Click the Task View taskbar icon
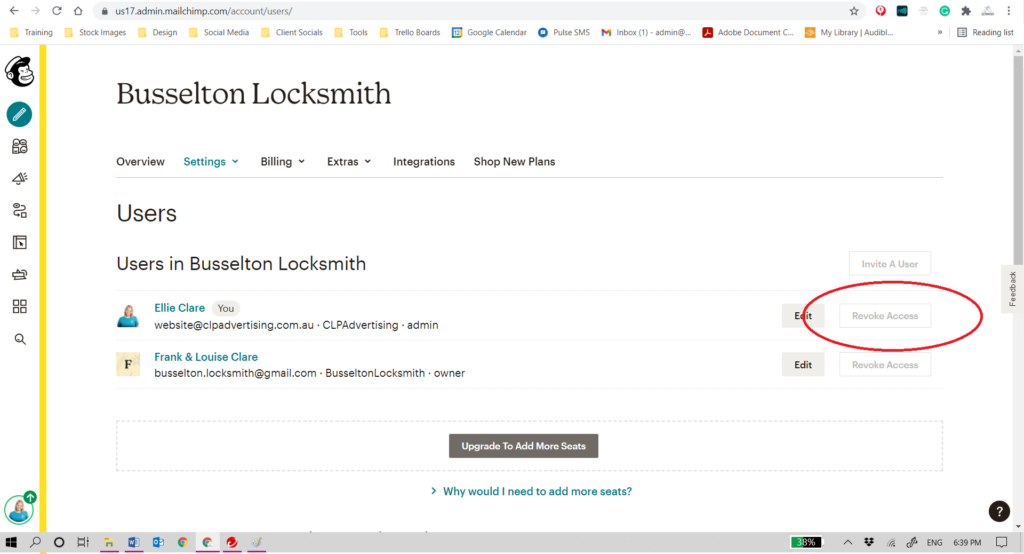Image resolution: width=1024 pixels, height=554 pixels. coord(83,542)
